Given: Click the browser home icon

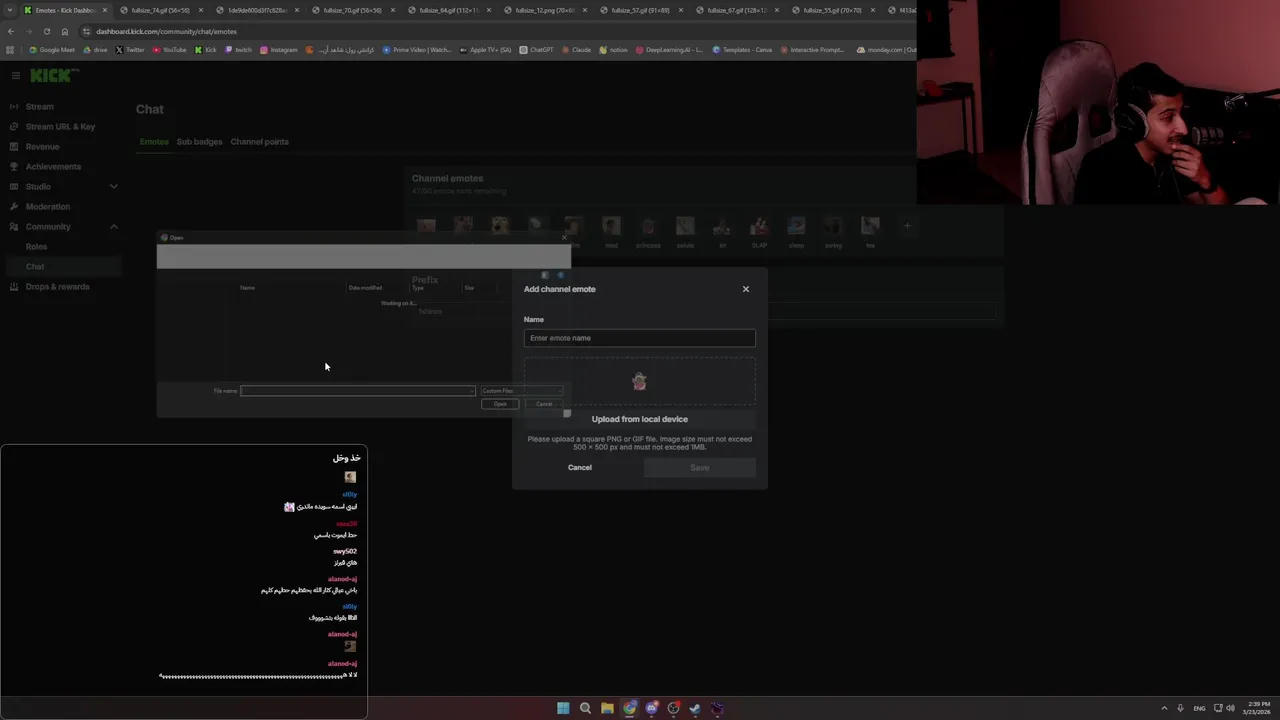Looking at the screenshot, I should (65, 31).
